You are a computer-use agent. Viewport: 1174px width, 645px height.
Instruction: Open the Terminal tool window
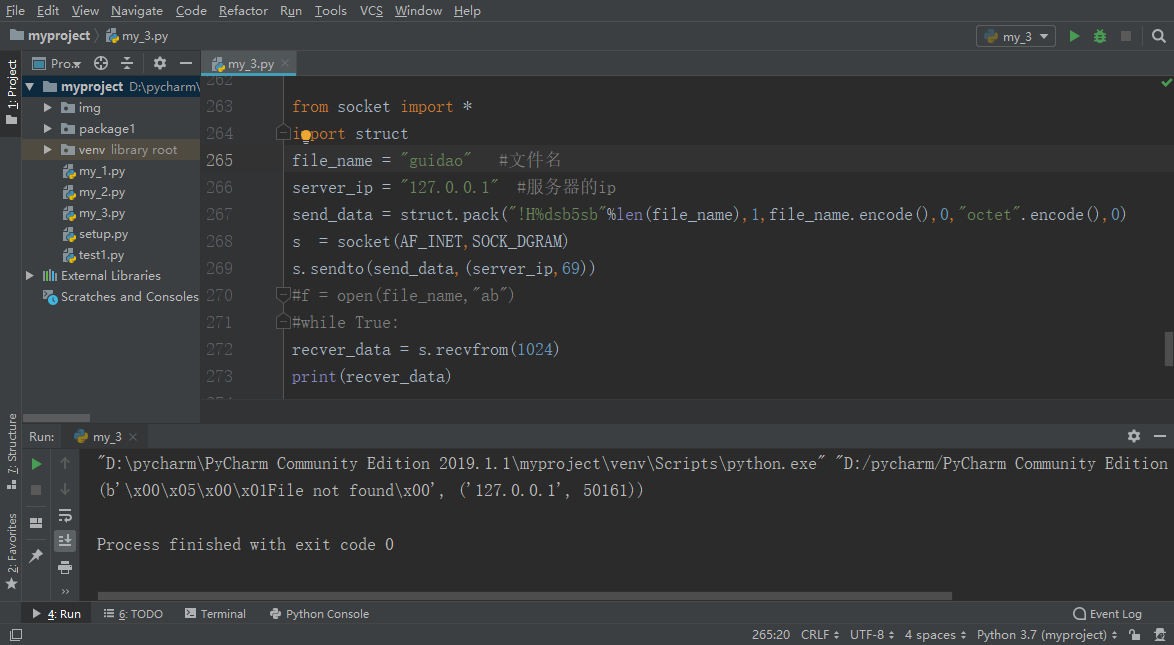(215, 614)
